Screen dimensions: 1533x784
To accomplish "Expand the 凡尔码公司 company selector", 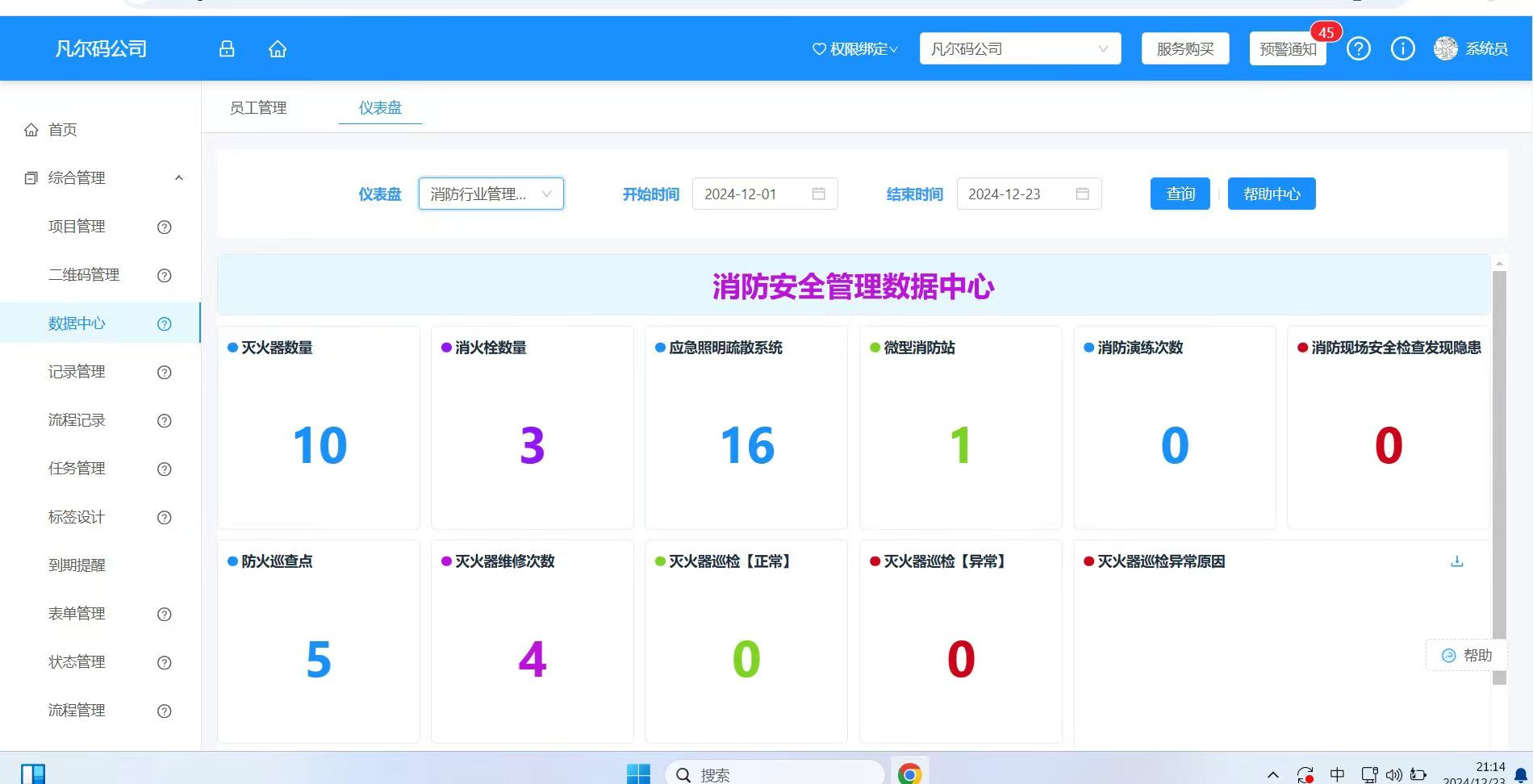I will (1020, 49).
